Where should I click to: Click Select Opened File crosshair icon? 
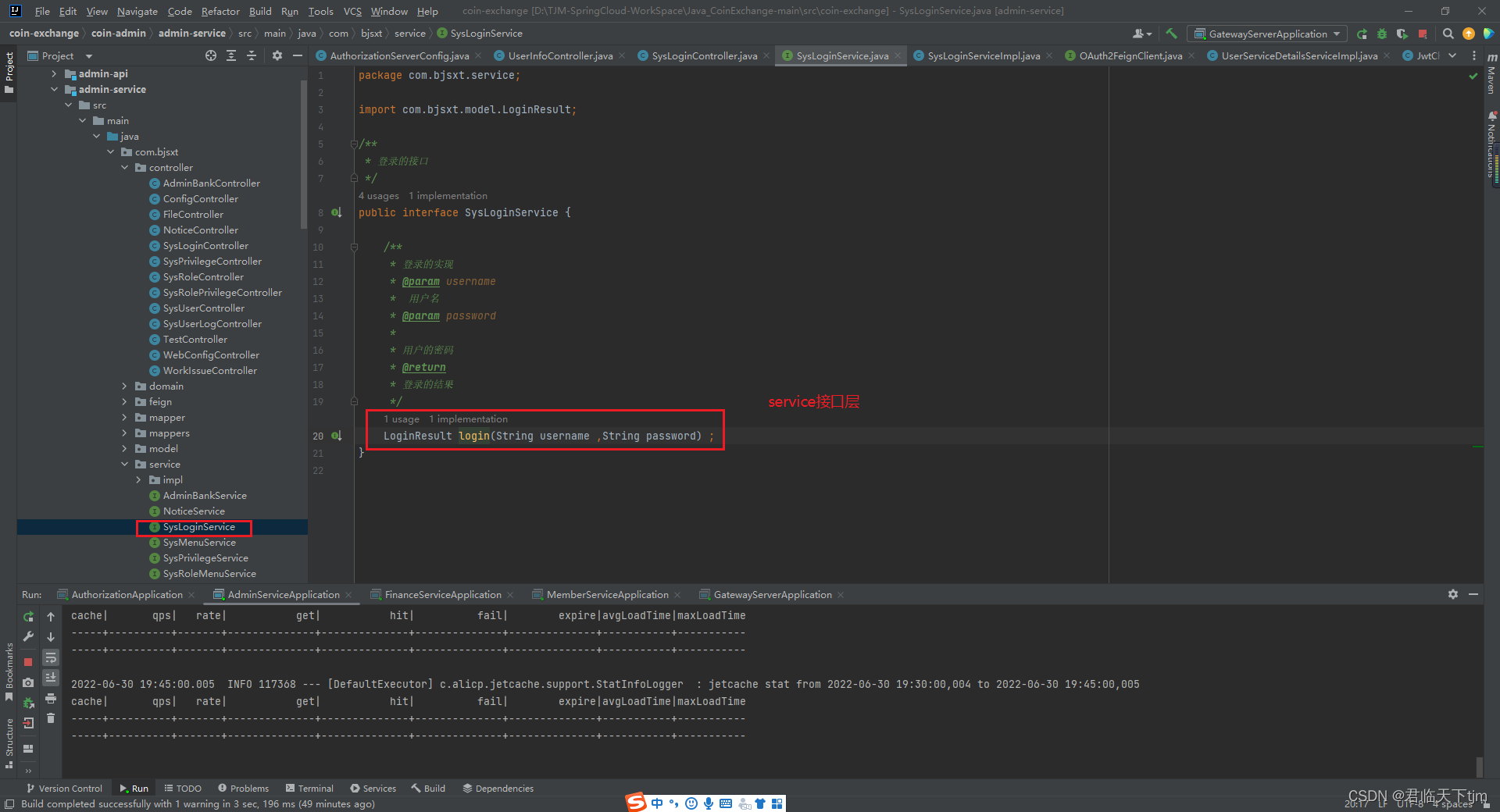click(x=211, y=55)
